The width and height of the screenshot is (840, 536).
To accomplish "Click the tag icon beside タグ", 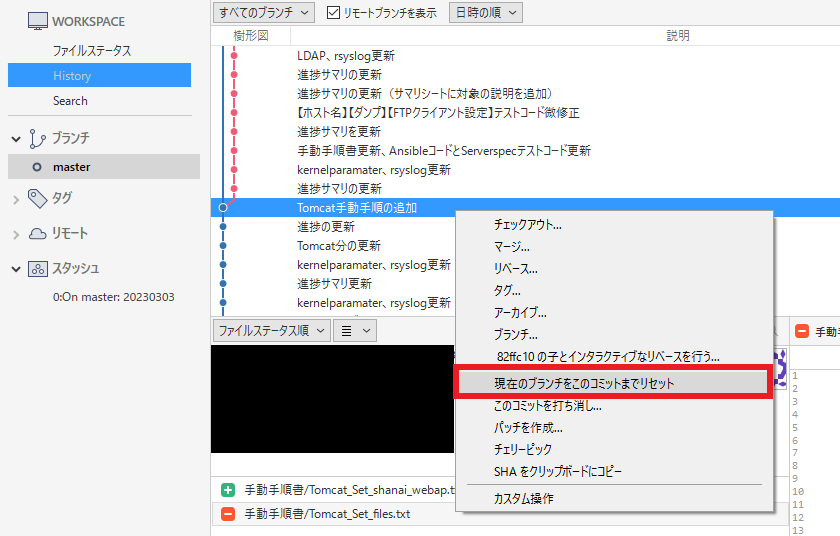I will point(38,198).
